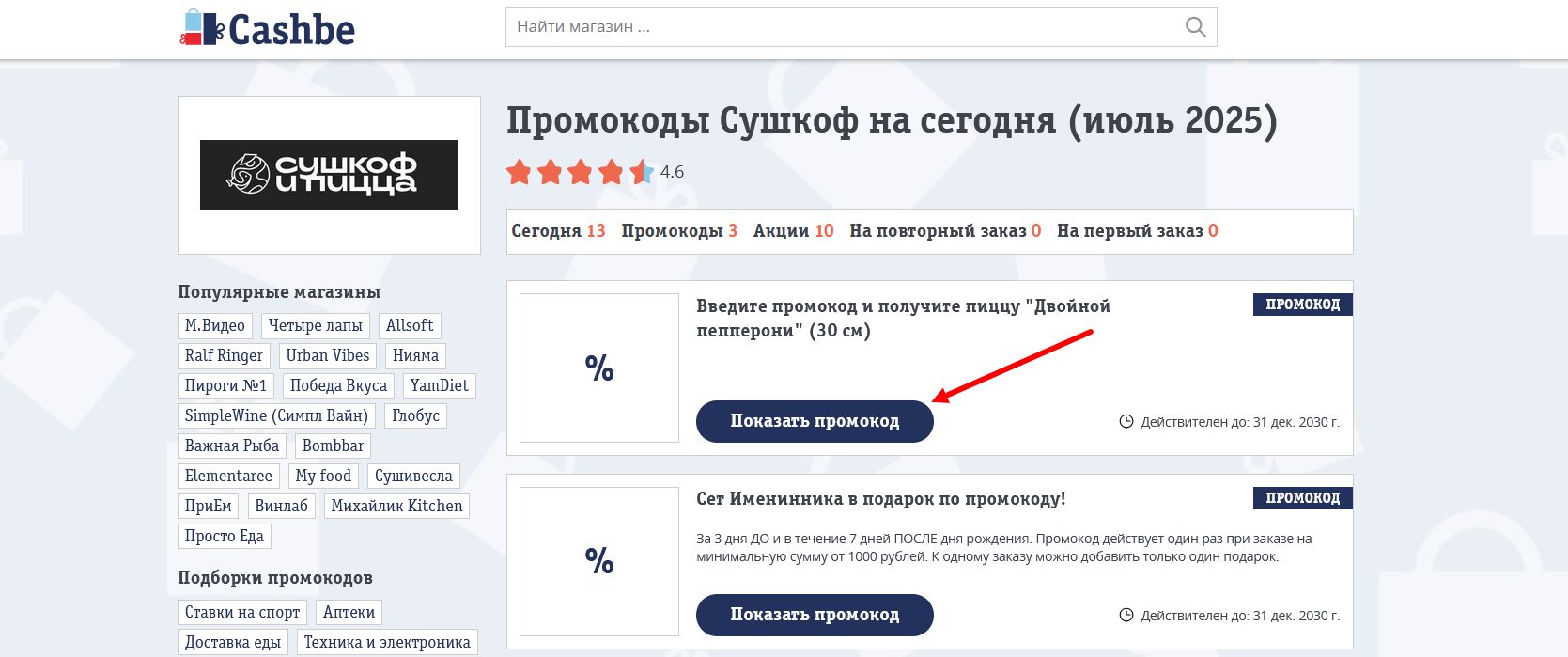Click ПРОМОКОД badge on Сет Именинника offer

[x=1302, y=498]
